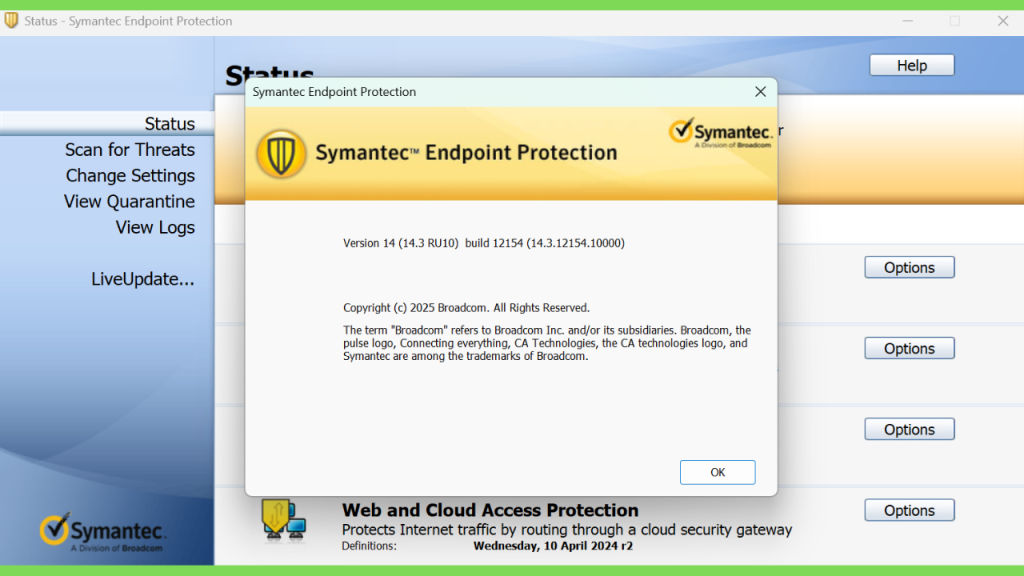The height and width of the screenshot is (576, 1024).
Task: Open Options for Web and Cloud Access Protection
Action: point(909,511)
